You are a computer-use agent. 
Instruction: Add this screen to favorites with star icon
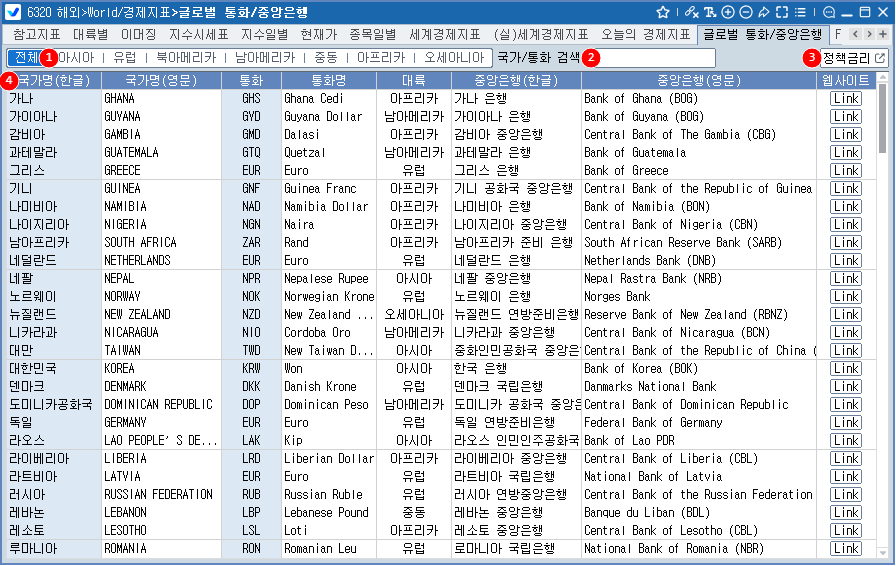point(663,12)
